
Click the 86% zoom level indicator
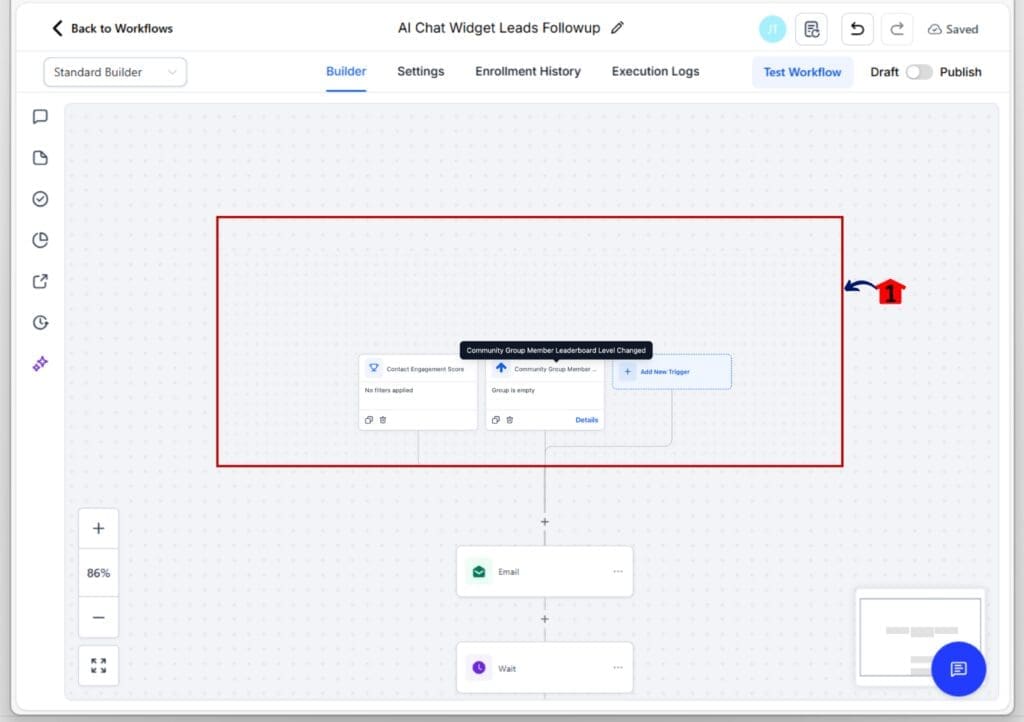click(98, 572)
